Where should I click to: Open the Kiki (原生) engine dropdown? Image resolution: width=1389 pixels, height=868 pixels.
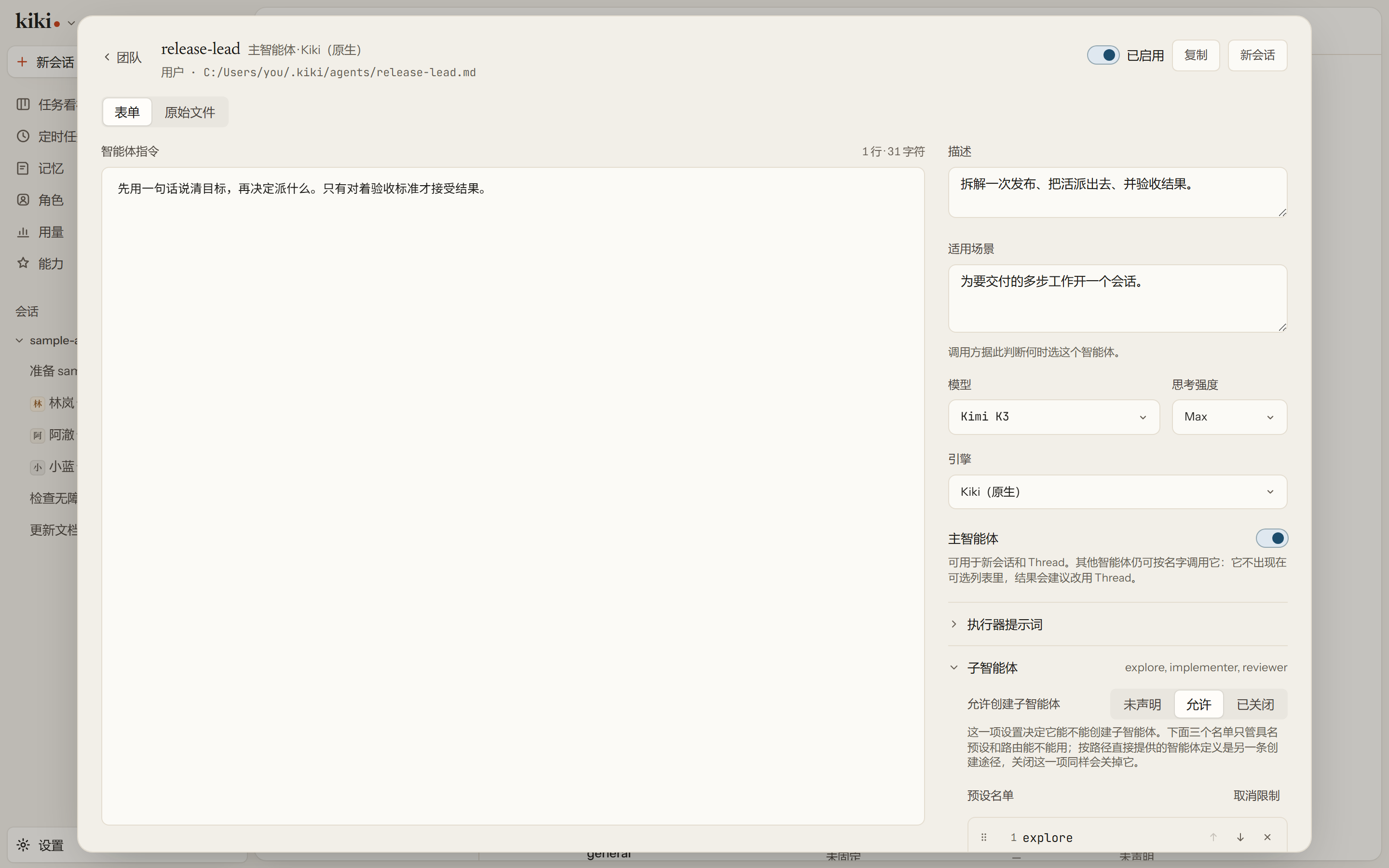tap(1117, 492)
